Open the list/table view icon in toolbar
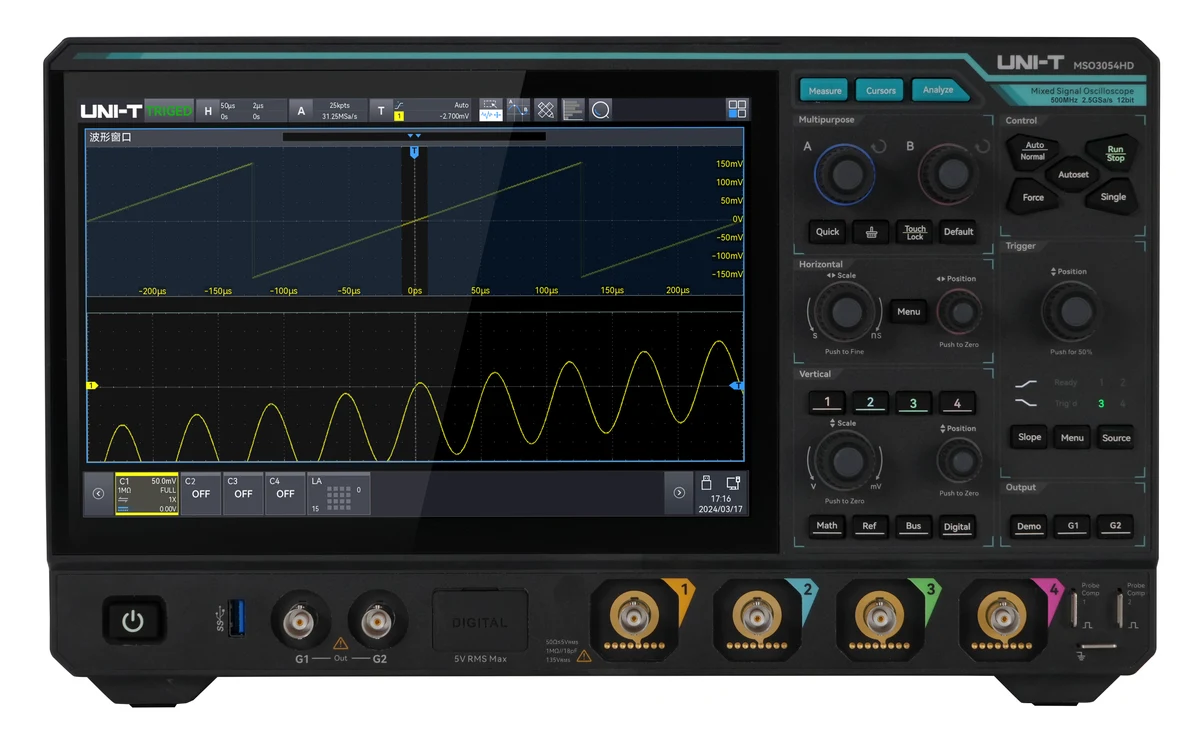The height and width of the screenshot is (754, 1200). click(x=573, y=110)
